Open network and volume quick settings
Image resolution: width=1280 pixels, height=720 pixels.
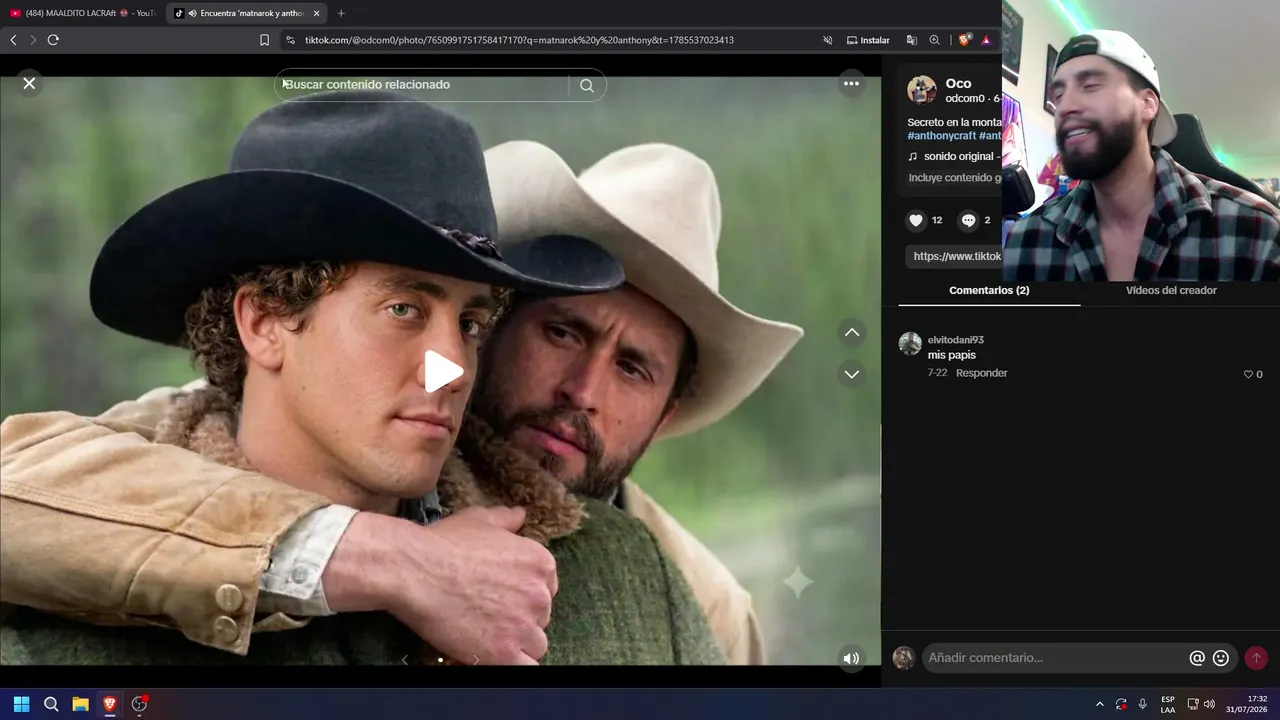point(1200,704)
